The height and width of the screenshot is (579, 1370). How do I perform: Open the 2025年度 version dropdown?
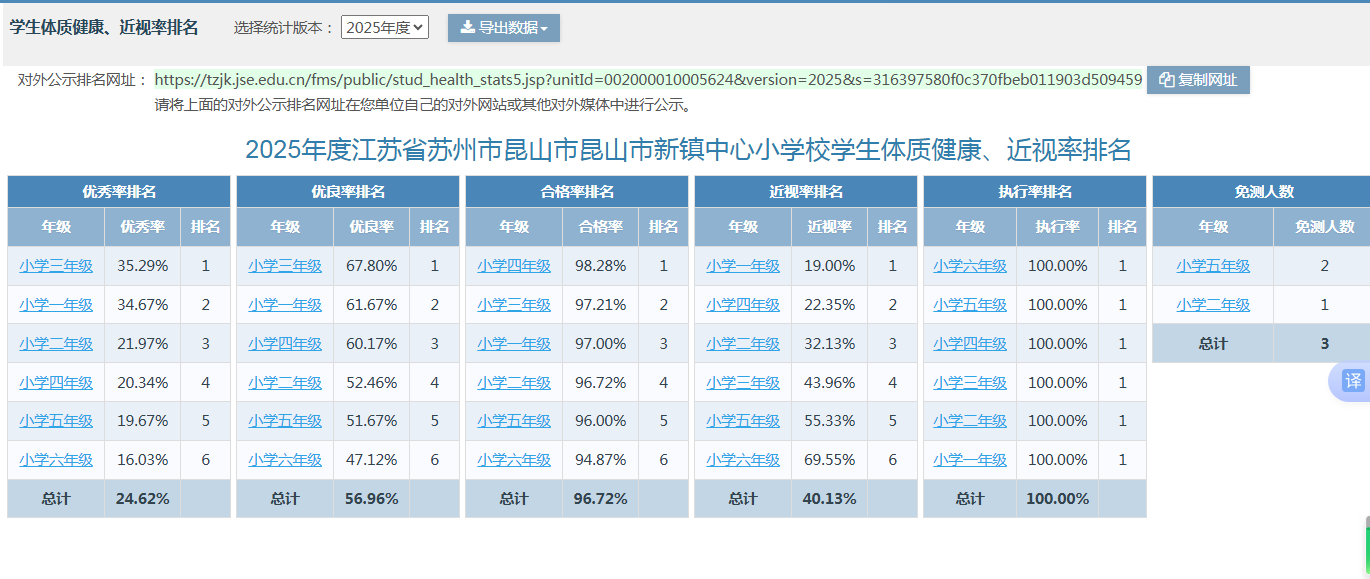pos(385,28)
